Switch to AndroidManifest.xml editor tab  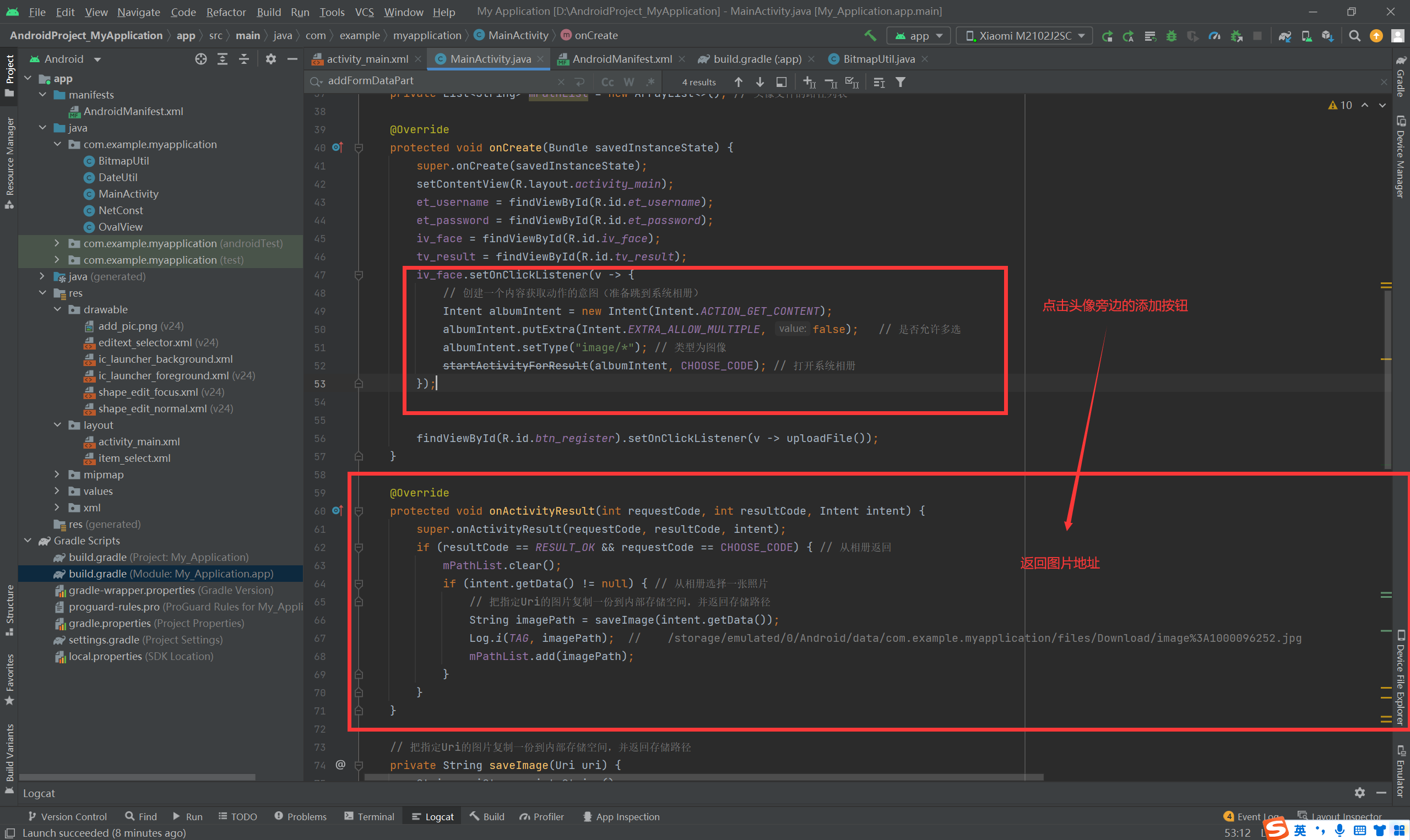click(x=621, y=59)
